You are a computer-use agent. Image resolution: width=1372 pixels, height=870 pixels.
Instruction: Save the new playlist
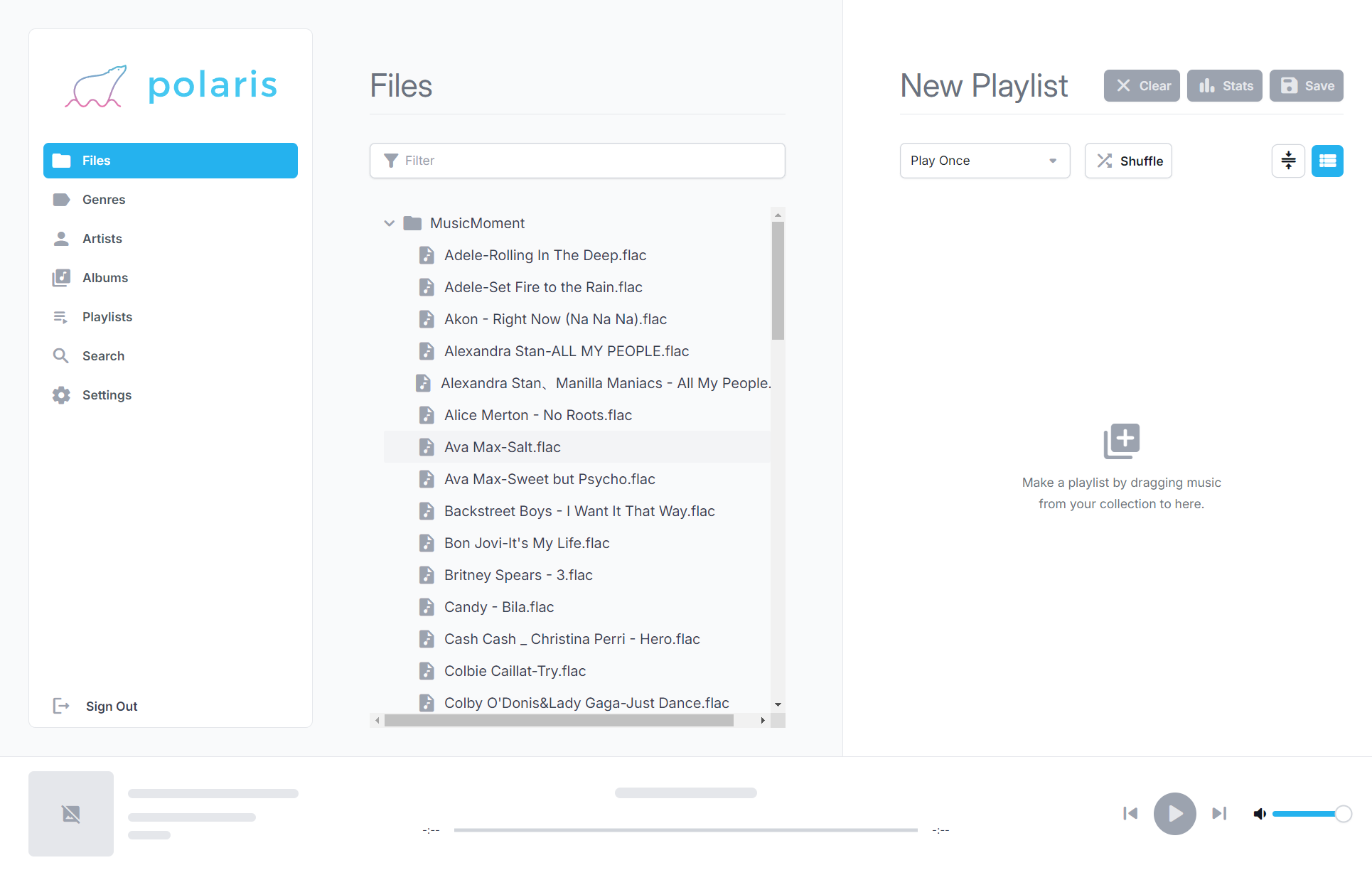pyautogui.click(x=1307, y=86)
